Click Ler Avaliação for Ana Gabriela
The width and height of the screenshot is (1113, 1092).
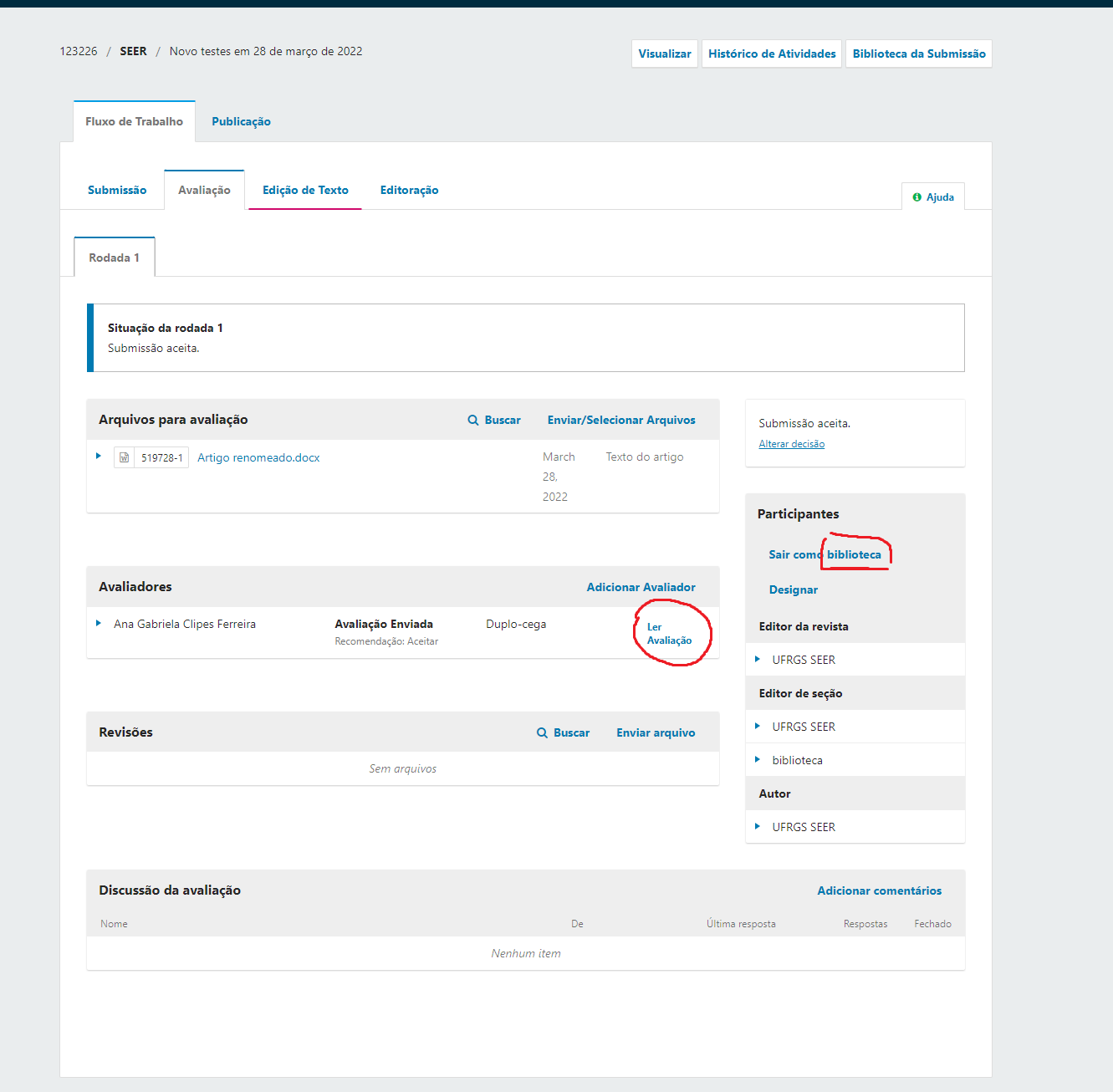point(669,634)
